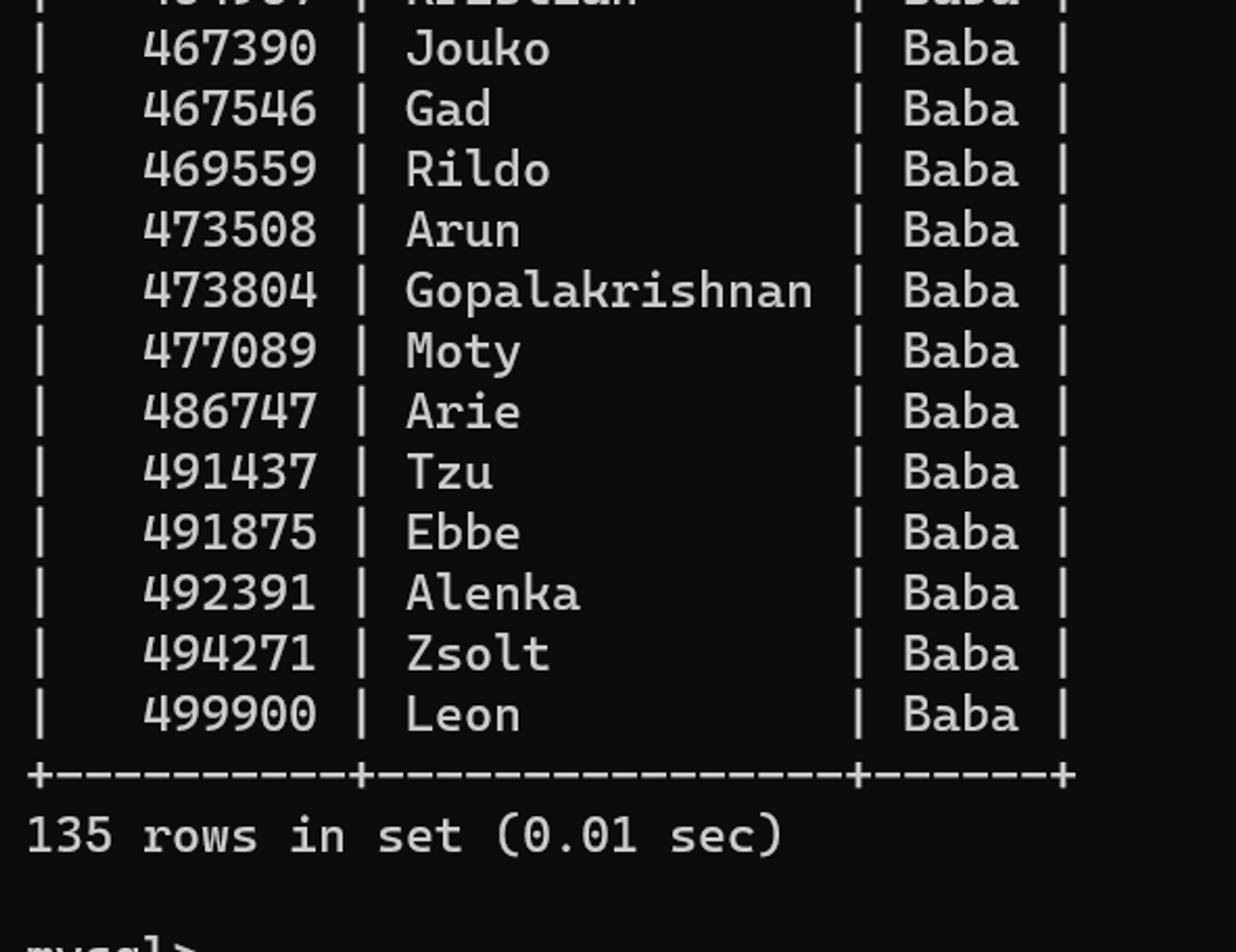Select employee number 494271
This screenshot has height=952, width=1236.
pos(230,654)
